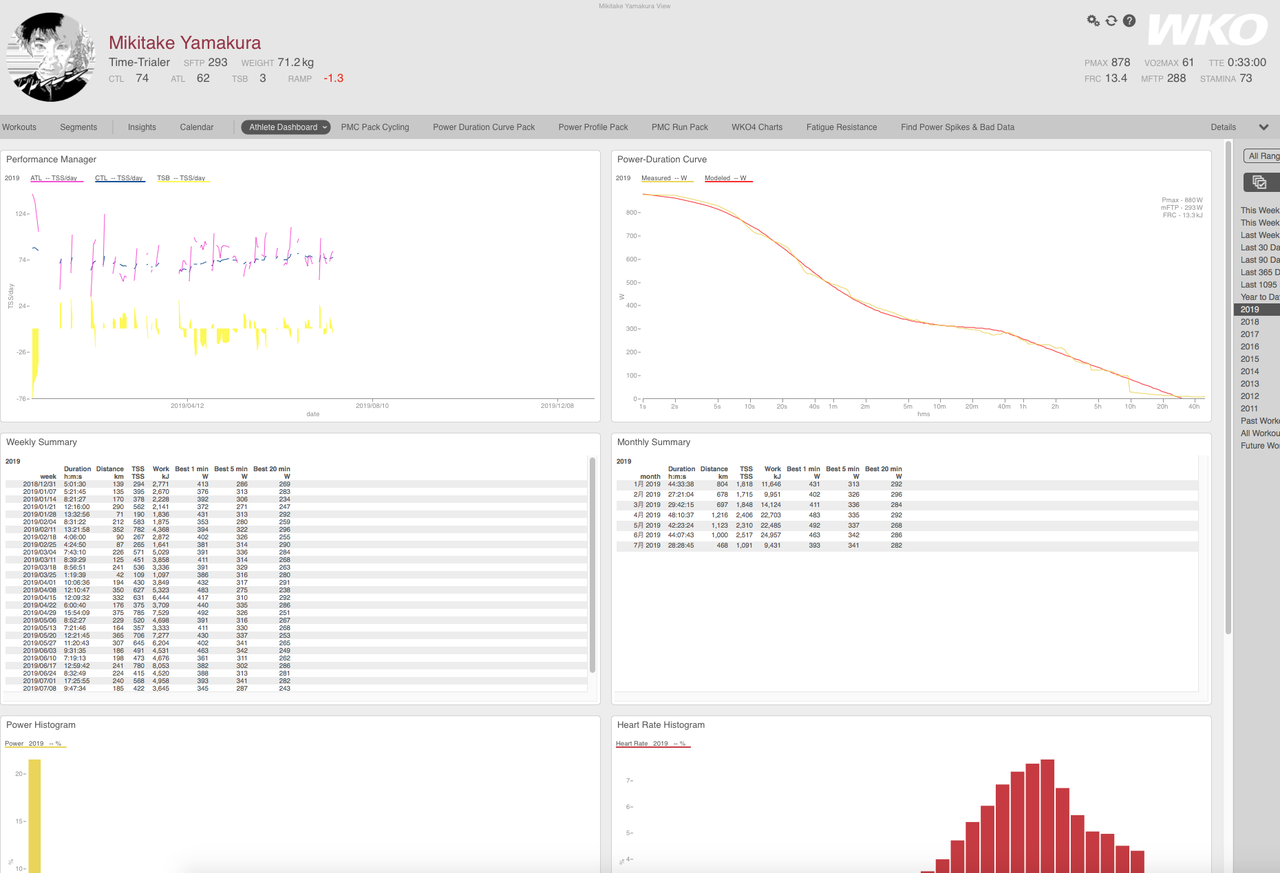Open the Details panel label
This screenshot has width=1280, height=873.
coord(1223,127)
